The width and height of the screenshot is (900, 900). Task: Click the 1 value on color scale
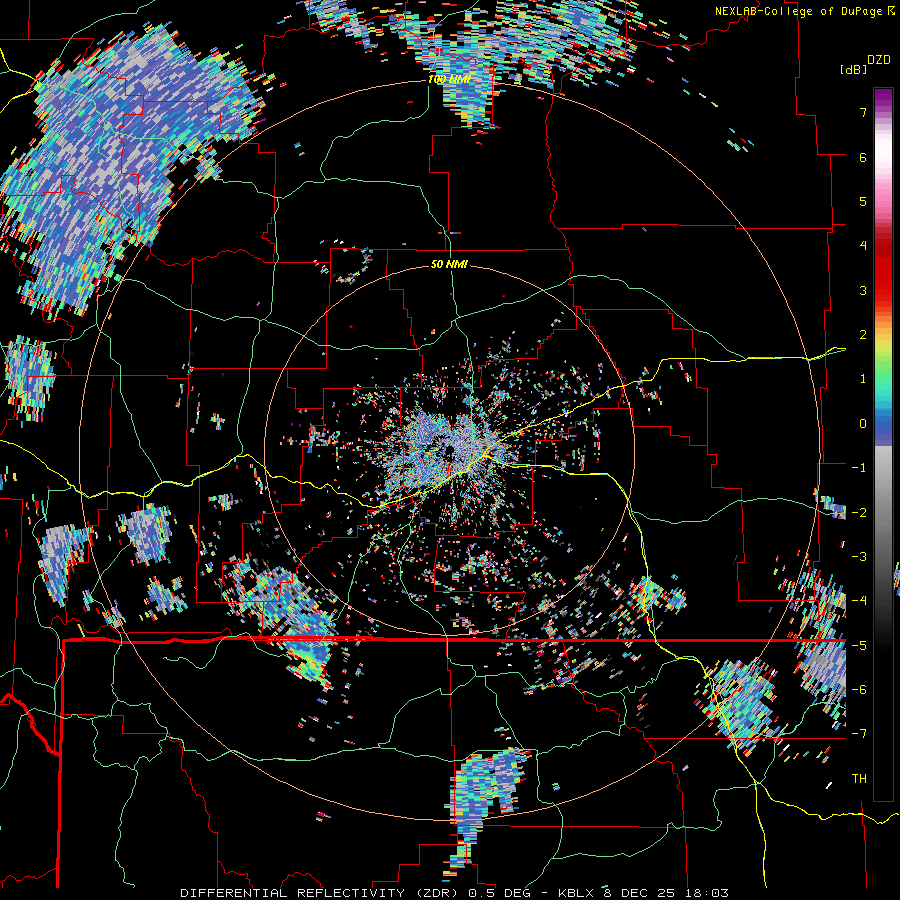863,379
